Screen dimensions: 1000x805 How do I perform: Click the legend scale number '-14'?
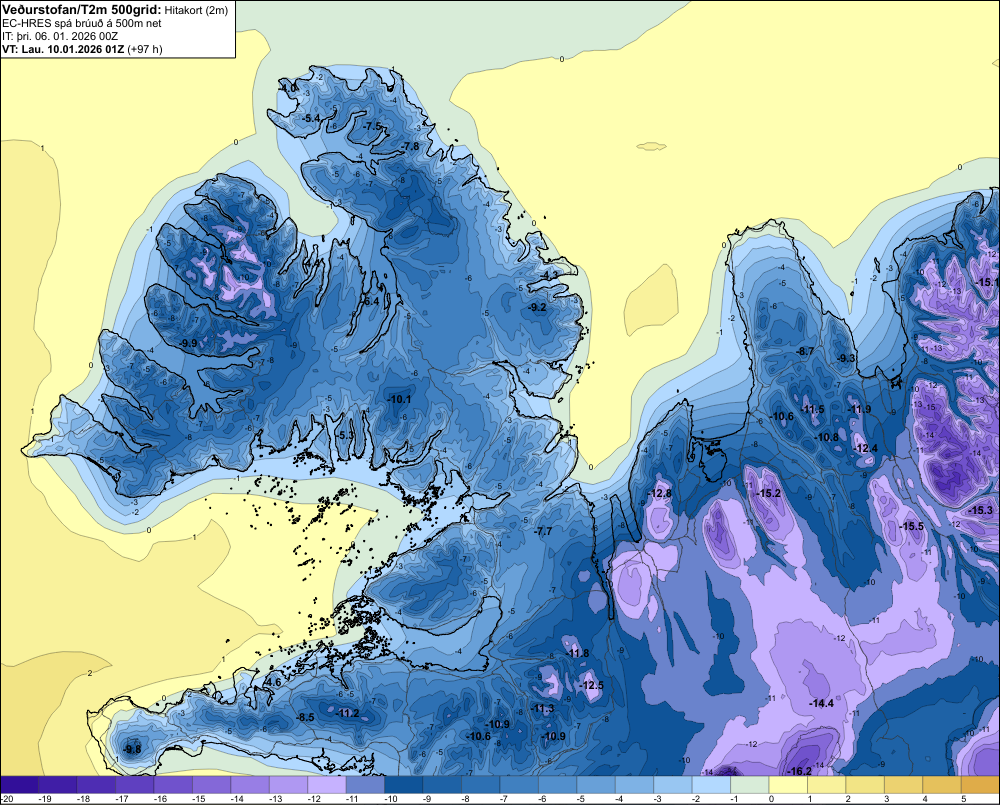point(237,799)
